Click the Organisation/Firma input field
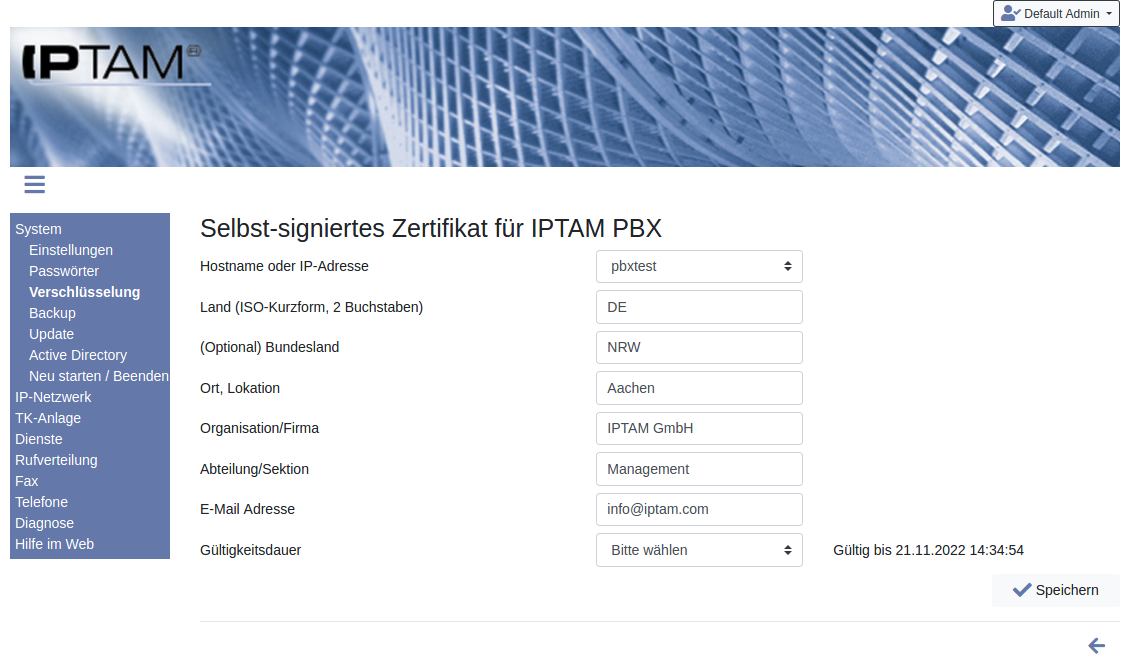Viewport: 1140px width, 659px height. 699,428
